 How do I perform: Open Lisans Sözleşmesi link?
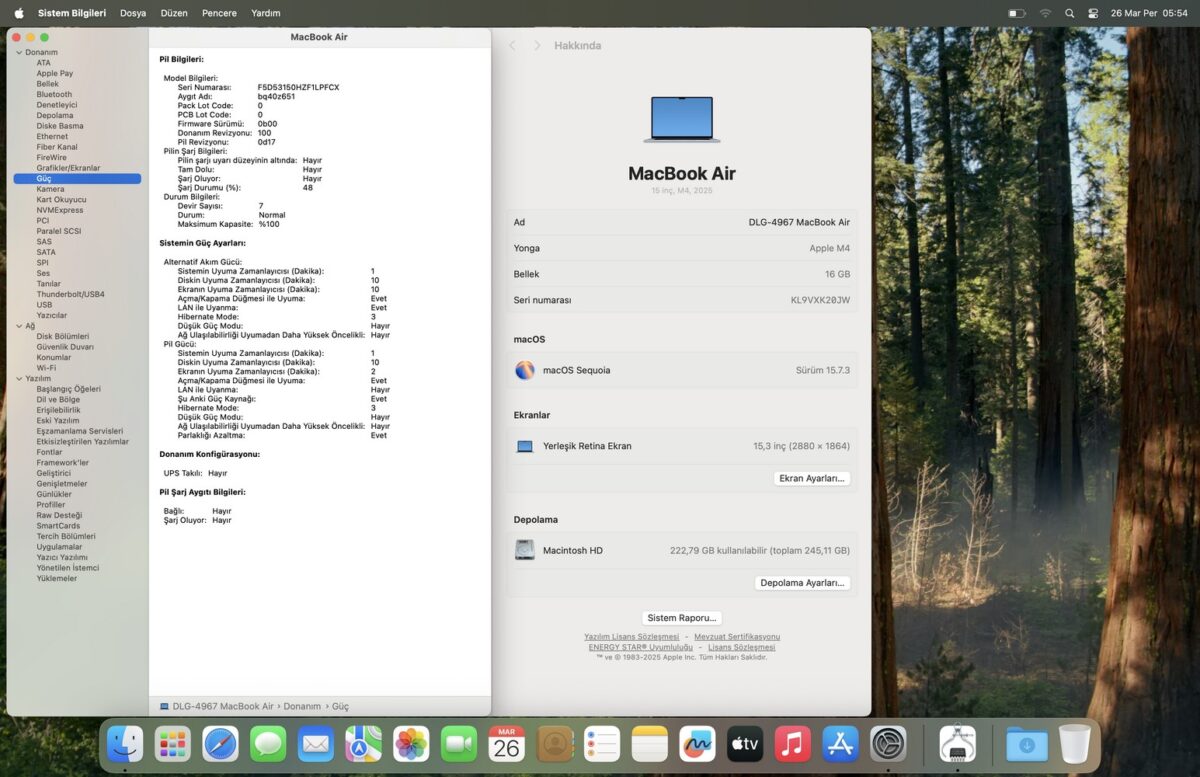click(x=742, y=647)
